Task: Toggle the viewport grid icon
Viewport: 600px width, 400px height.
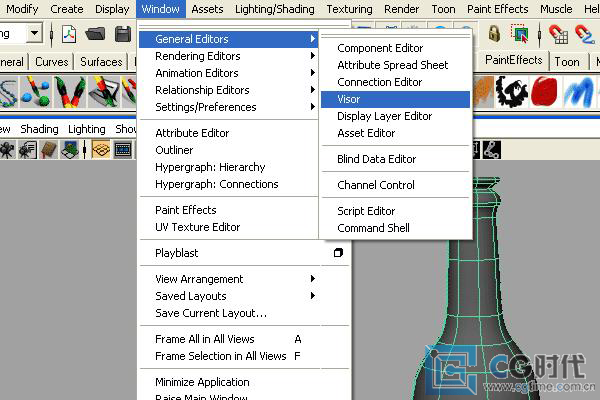Action: [x=101, y=150]
